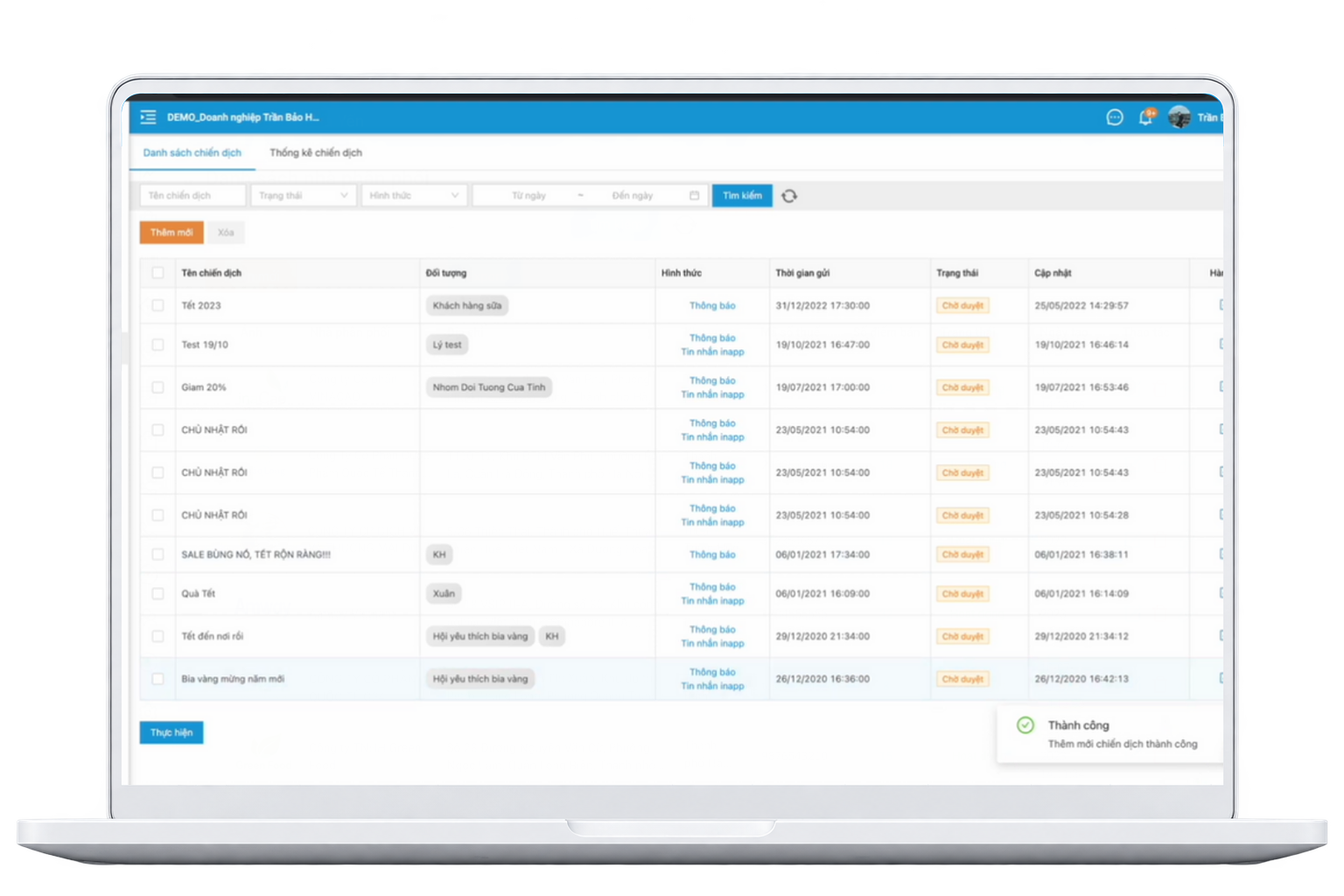Switch to Thống kê chiến dịch tab
The width and height of the screenshot is (1344, 896).
click(x=316, y=152)
